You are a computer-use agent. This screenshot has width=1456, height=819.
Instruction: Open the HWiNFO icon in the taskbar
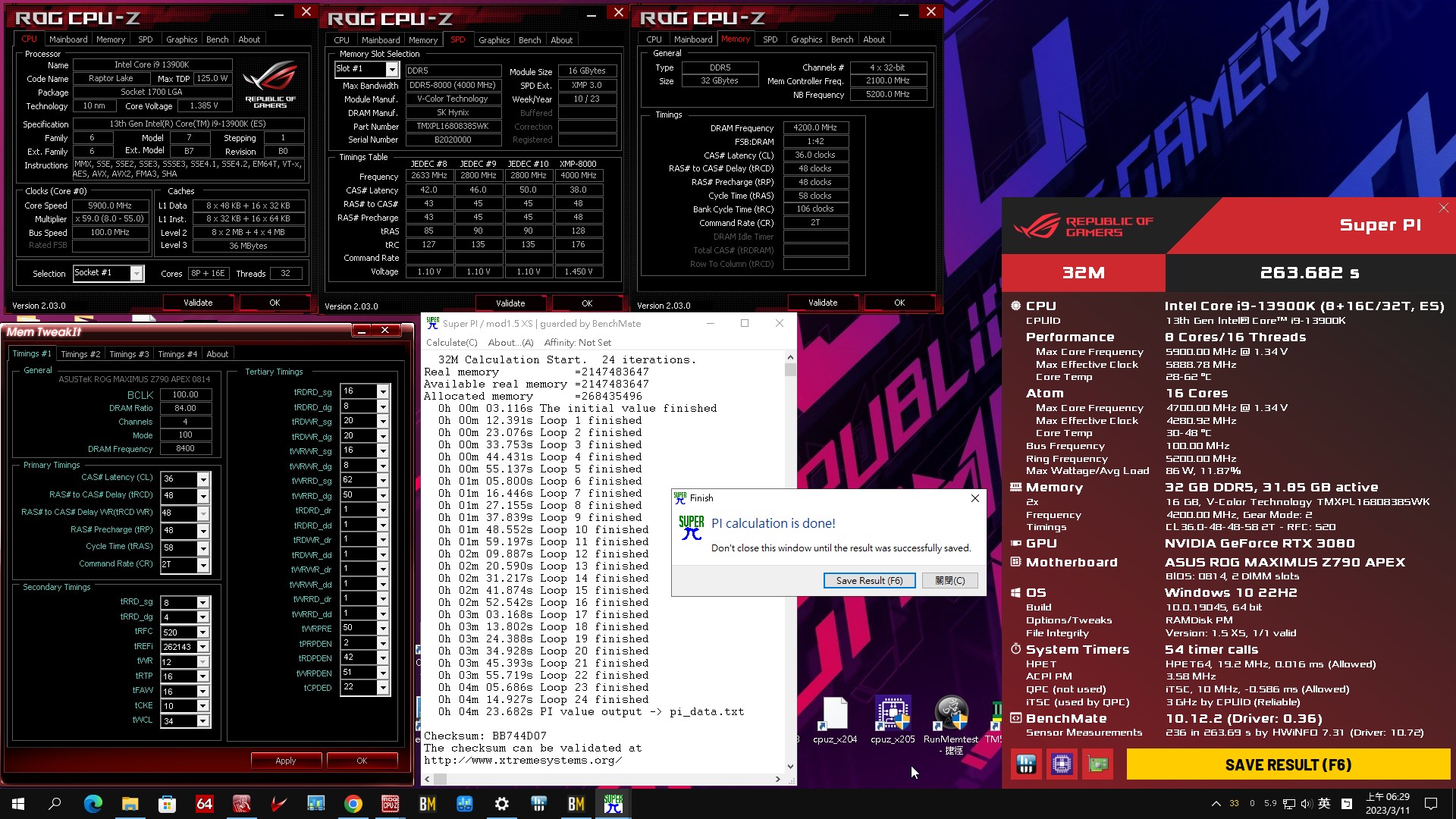pyautogui.click(x=539, y=804)
